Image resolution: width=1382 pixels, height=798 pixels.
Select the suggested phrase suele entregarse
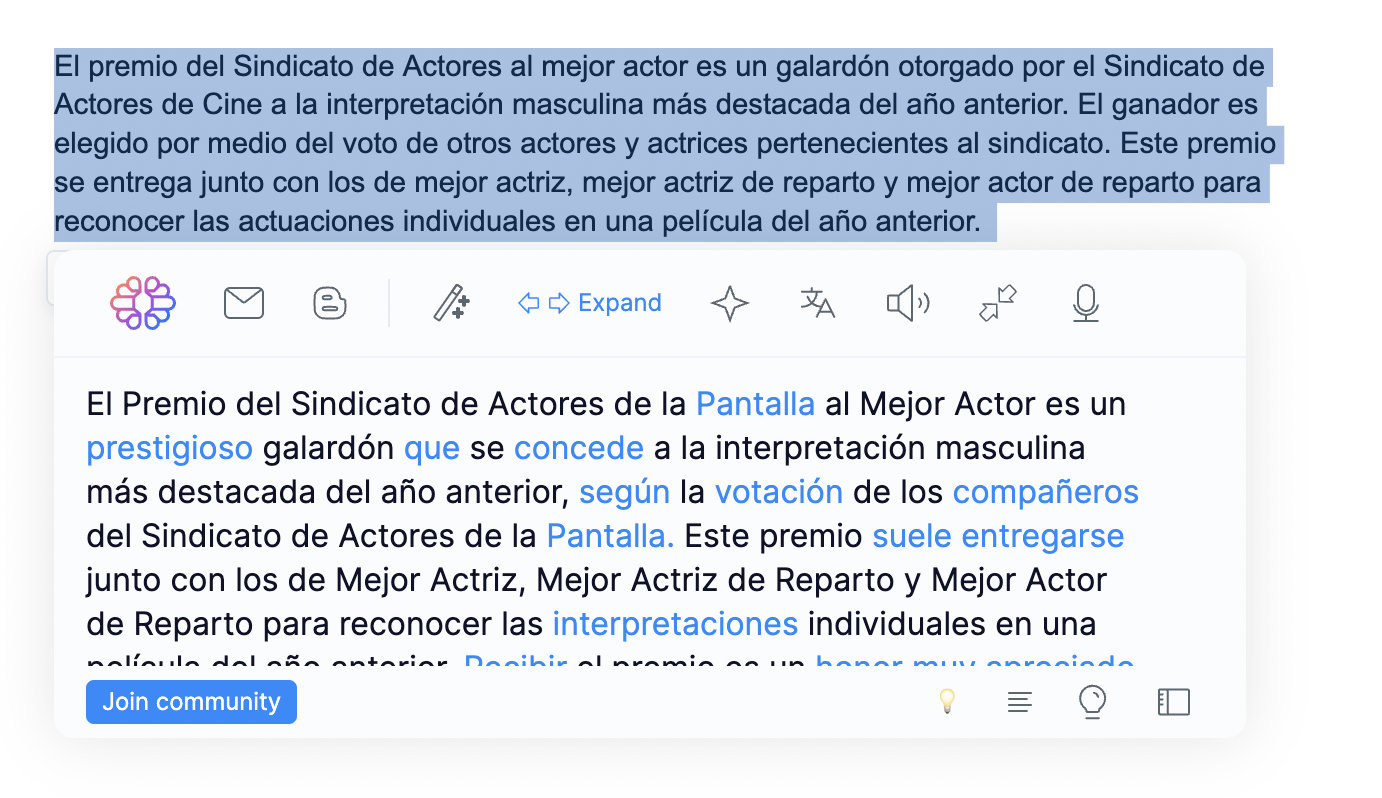coord(997,535)
